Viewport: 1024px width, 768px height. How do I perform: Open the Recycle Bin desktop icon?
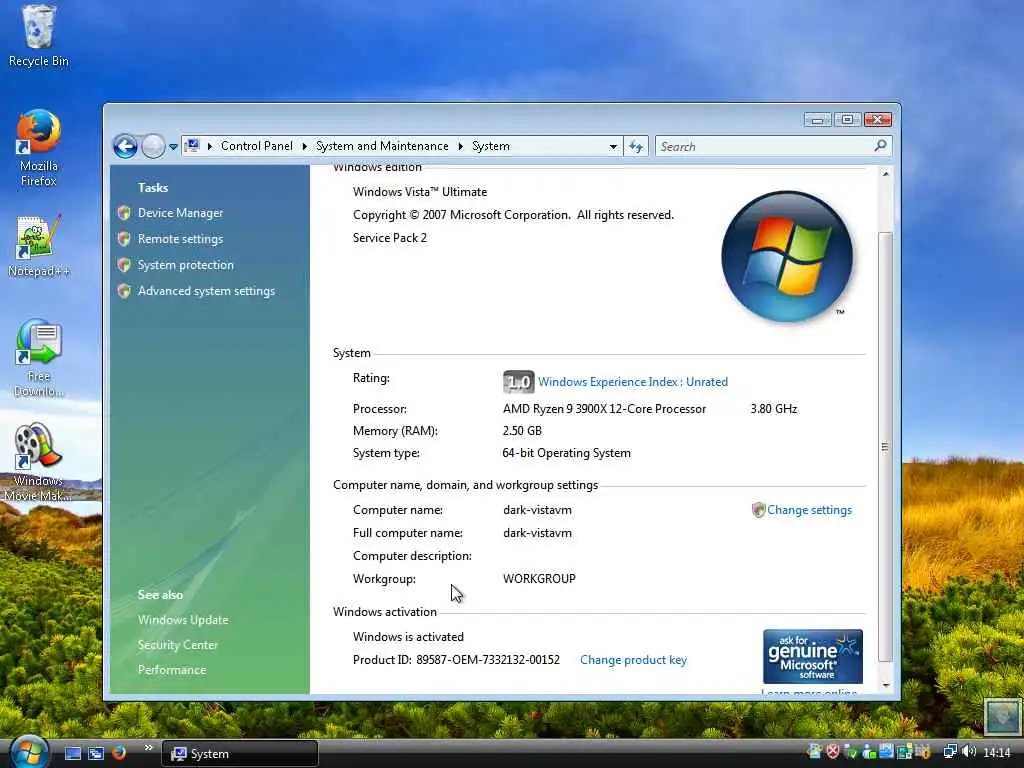tap(39, 36)
